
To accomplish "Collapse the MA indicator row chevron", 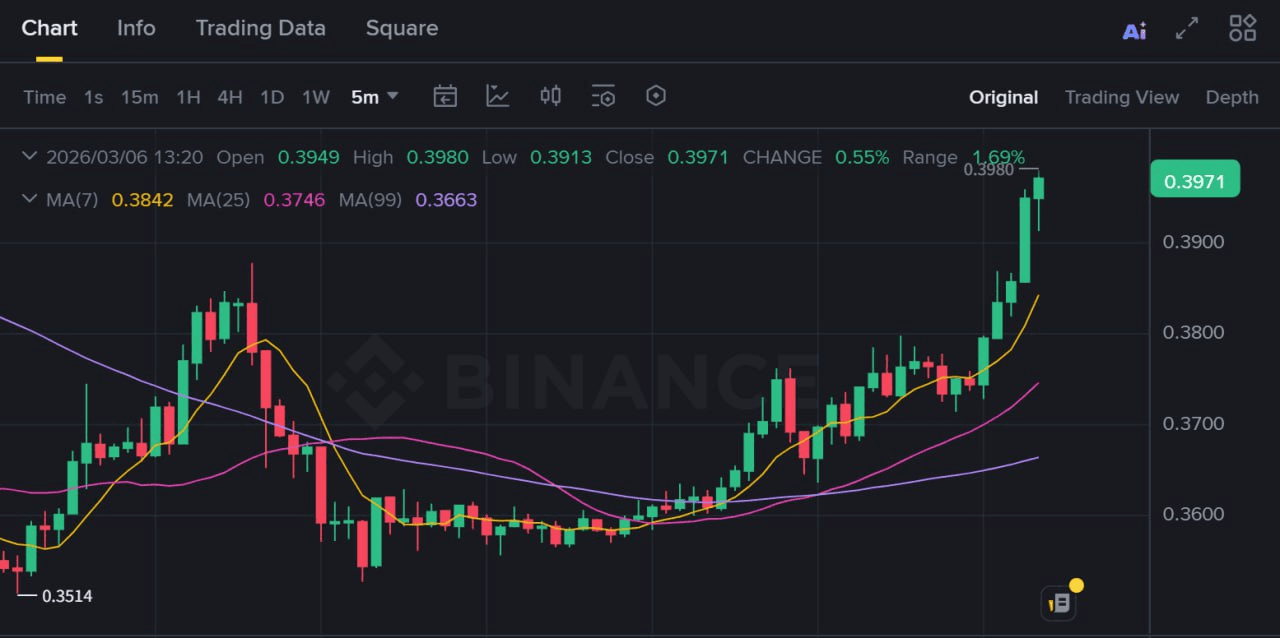I will coord(29,199).
